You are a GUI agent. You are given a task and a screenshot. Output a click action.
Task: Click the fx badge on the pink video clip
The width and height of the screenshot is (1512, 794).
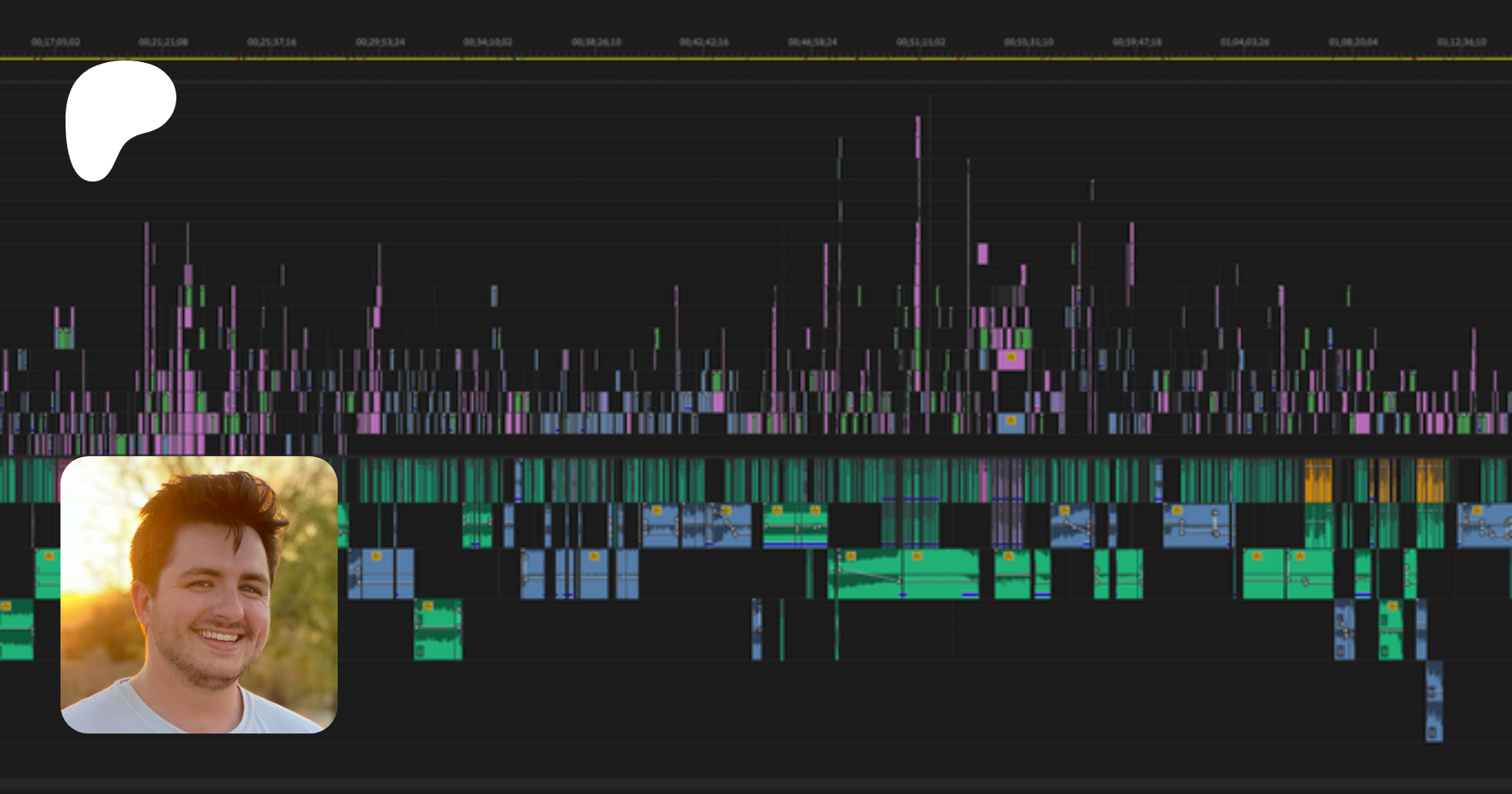[1011, 358]
